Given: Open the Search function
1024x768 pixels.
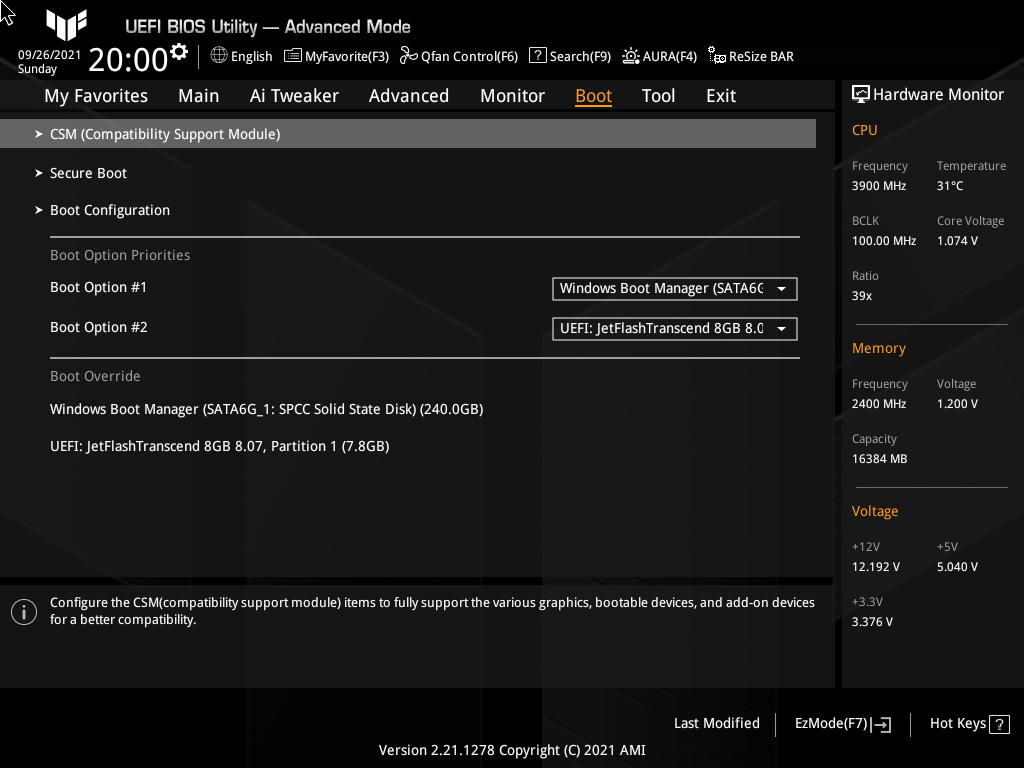Looking at the screenshot, I should [x=569, y=56].
